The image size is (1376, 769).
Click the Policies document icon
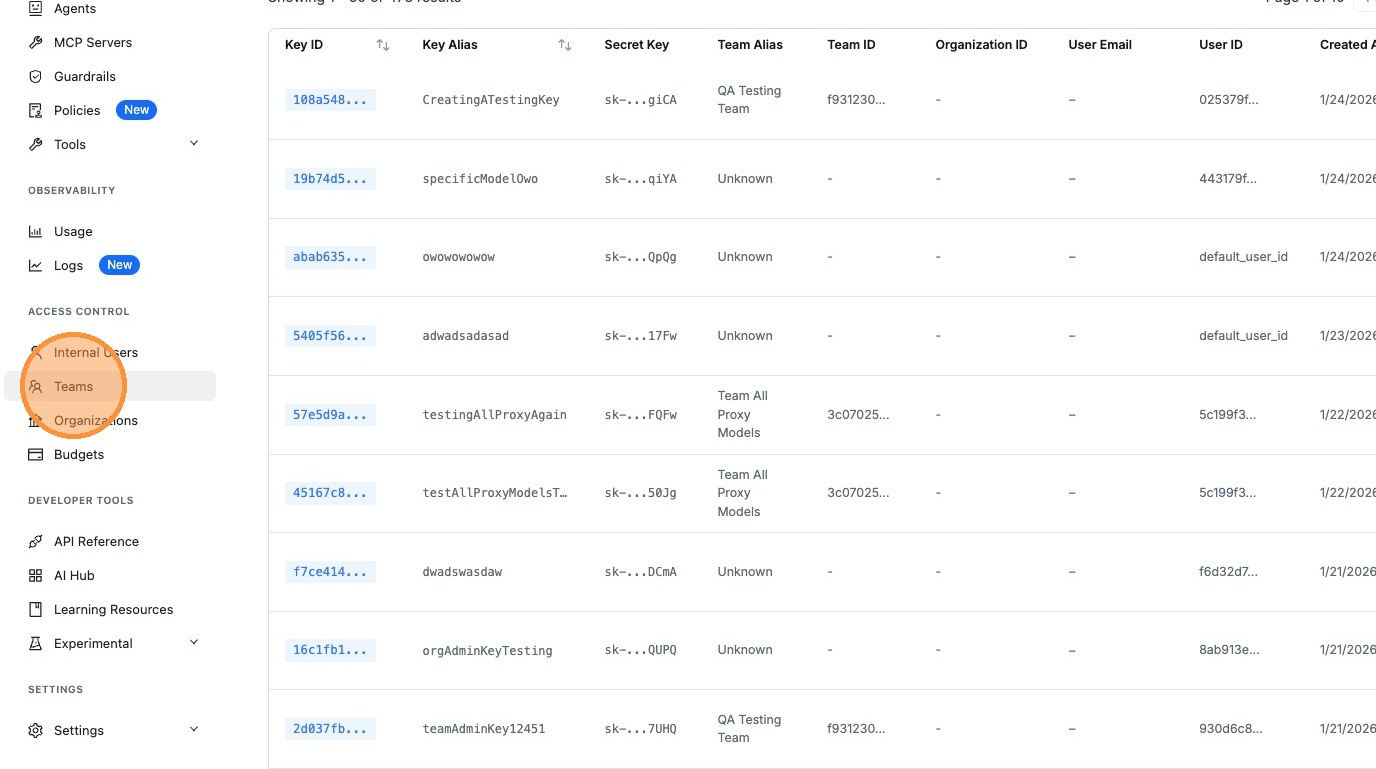(x=36, y=110)
